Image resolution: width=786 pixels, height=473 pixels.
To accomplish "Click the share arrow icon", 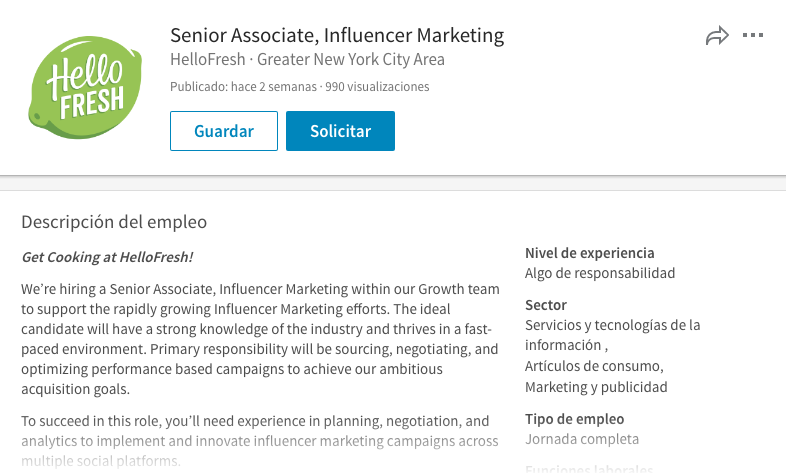I will [x=717, y=36].
